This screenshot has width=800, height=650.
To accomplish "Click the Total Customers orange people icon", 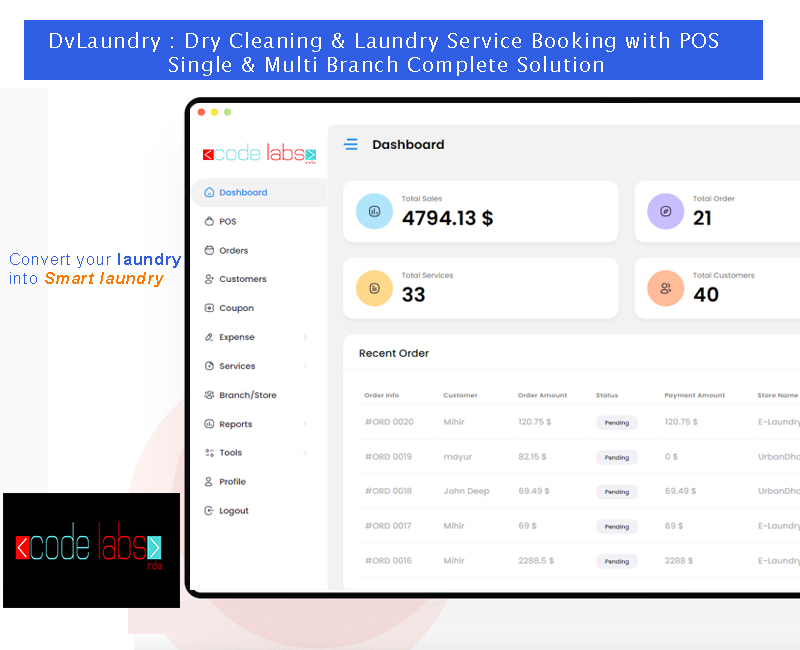I will [x=665, y=288].
